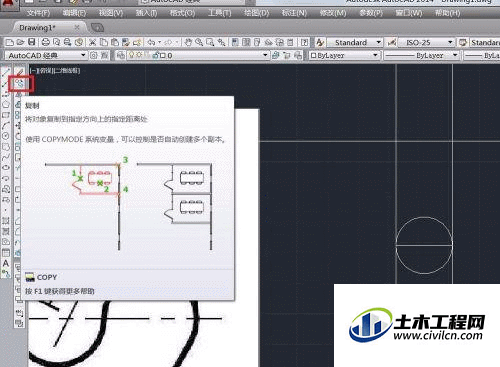Click the Cut (scissors) icon
Viewport: 500px width, 367px height.
pyautogui.click(x=92, y=42)
